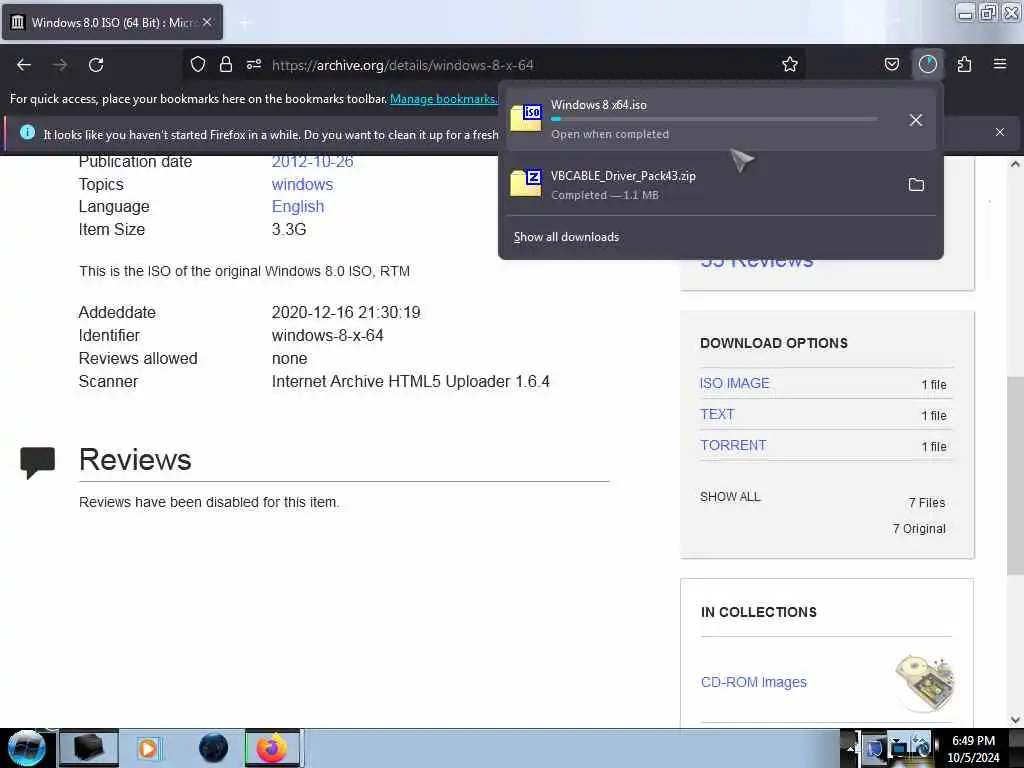Image resolution: width=1024 pixels, height=768 pixels.
Task: Download the TORRENT option
Action: click(x=733, y=445)
